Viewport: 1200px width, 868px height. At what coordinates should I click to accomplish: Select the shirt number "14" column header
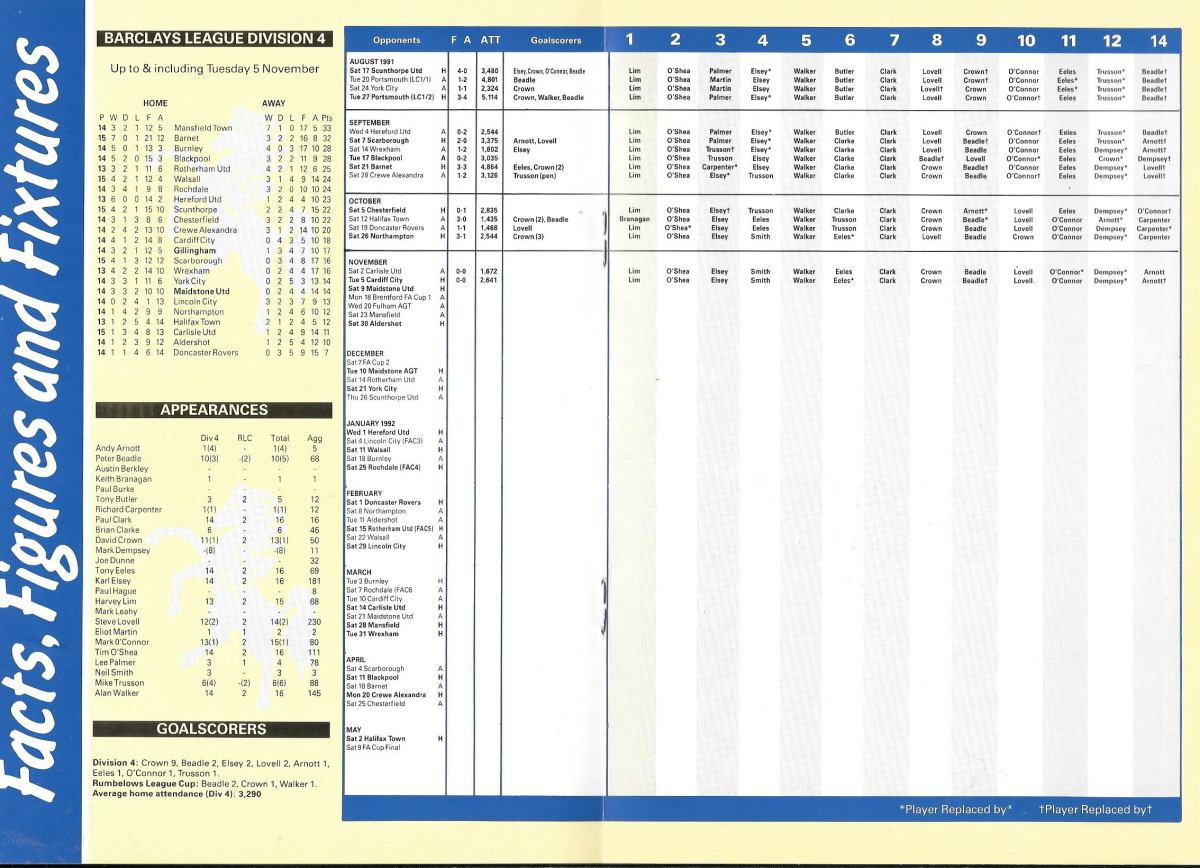pyautogui.click(x=1157, y=40)
